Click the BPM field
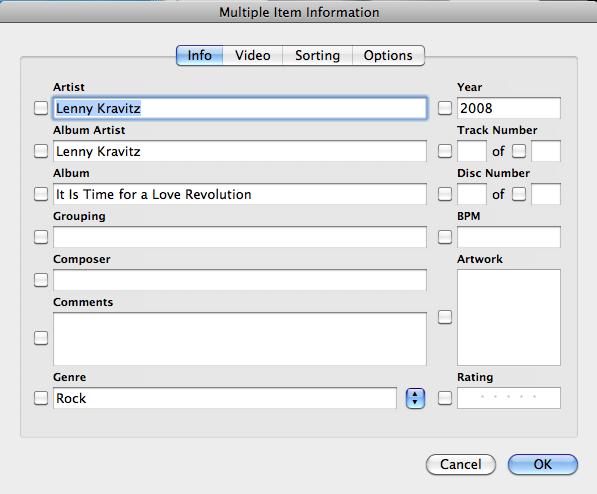The width and height of the screenshot is (597, 494). coord(509,237)
